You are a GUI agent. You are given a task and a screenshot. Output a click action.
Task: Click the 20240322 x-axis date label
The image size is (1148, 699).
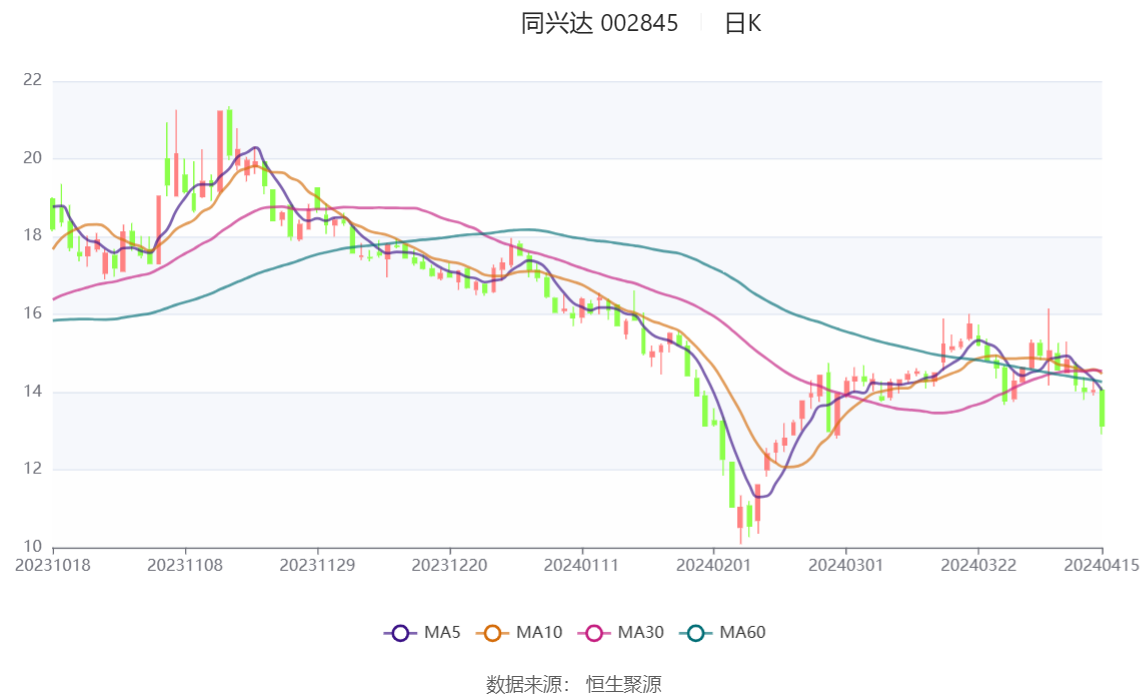coord(978,566)
